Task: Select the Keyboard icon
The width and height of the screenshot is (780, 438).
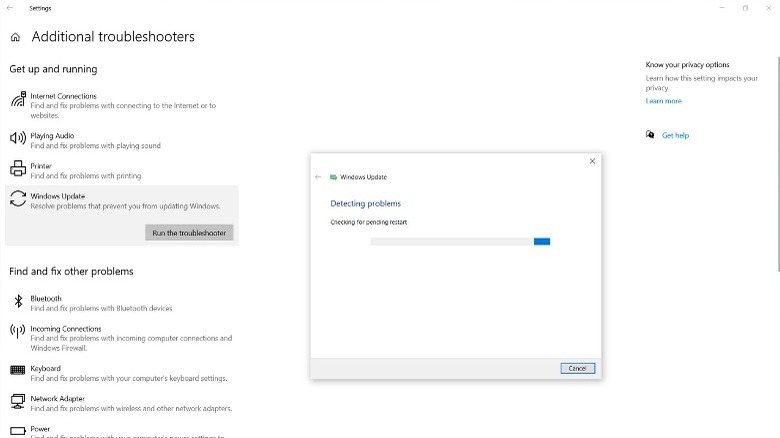Action: (x=18, y=372)
